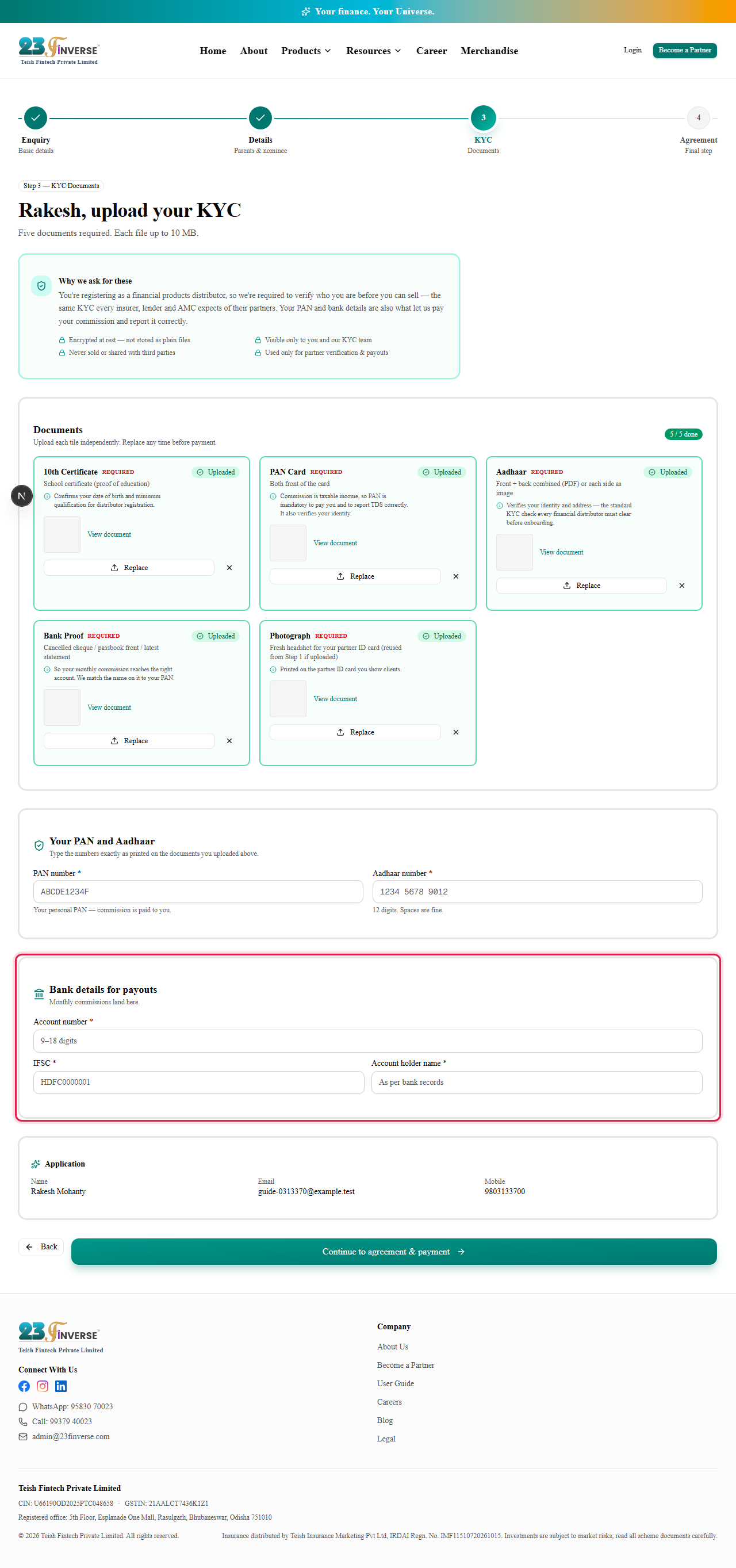Open the Facebook page icon in footer
The image size is (736, 1568).
[24, 1386]
